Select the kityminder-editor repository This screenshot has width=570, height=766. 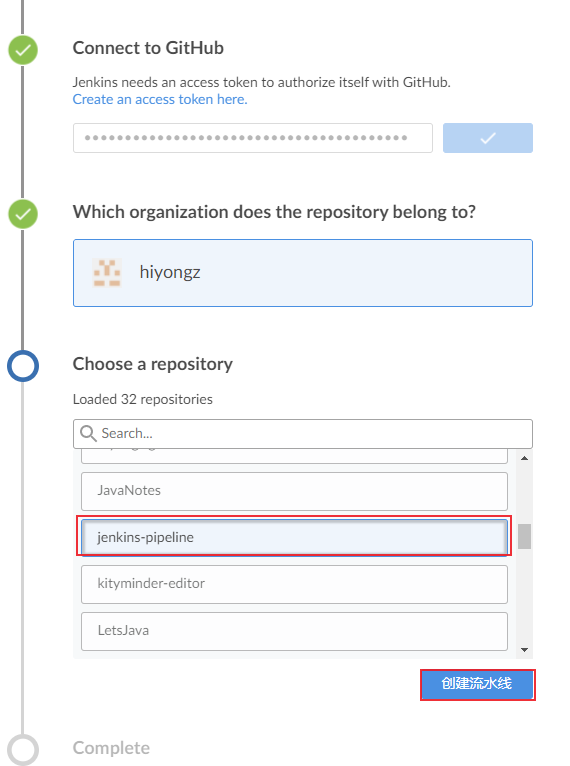click(294, 584)
